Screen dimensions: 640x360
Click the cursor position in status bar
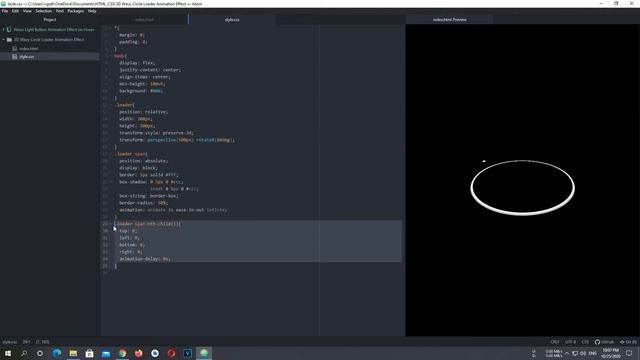pos(27,342)
